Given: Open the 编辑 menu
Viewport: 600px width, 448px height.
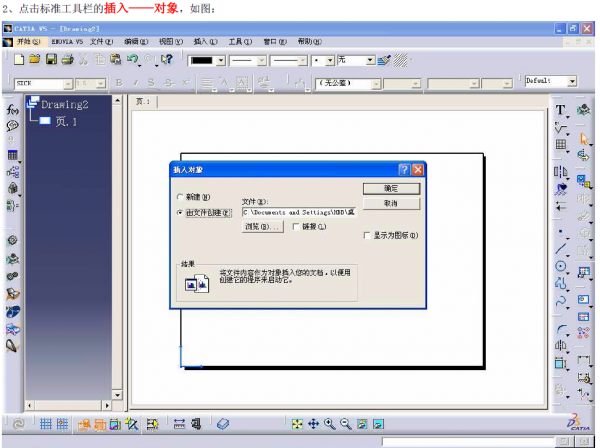Looking at the screenshot, I should coord(136,41).
